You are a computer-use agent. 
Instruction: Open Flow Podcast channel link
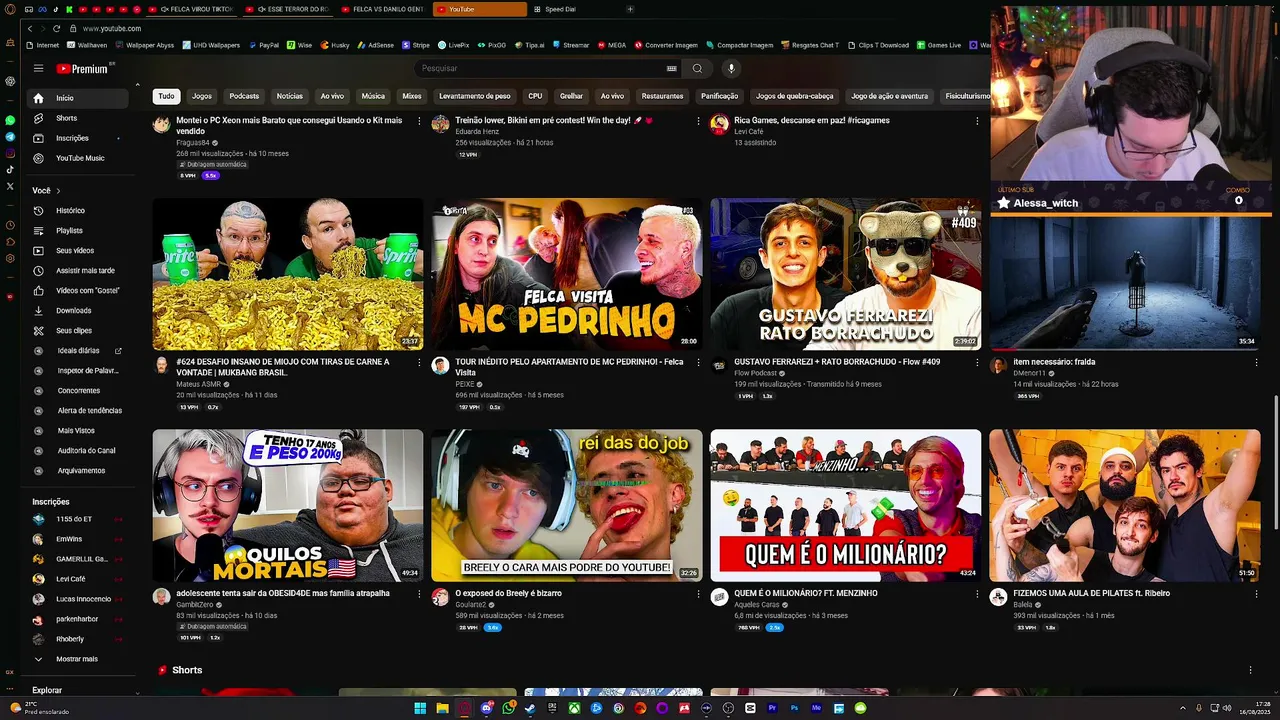(755, 374)
